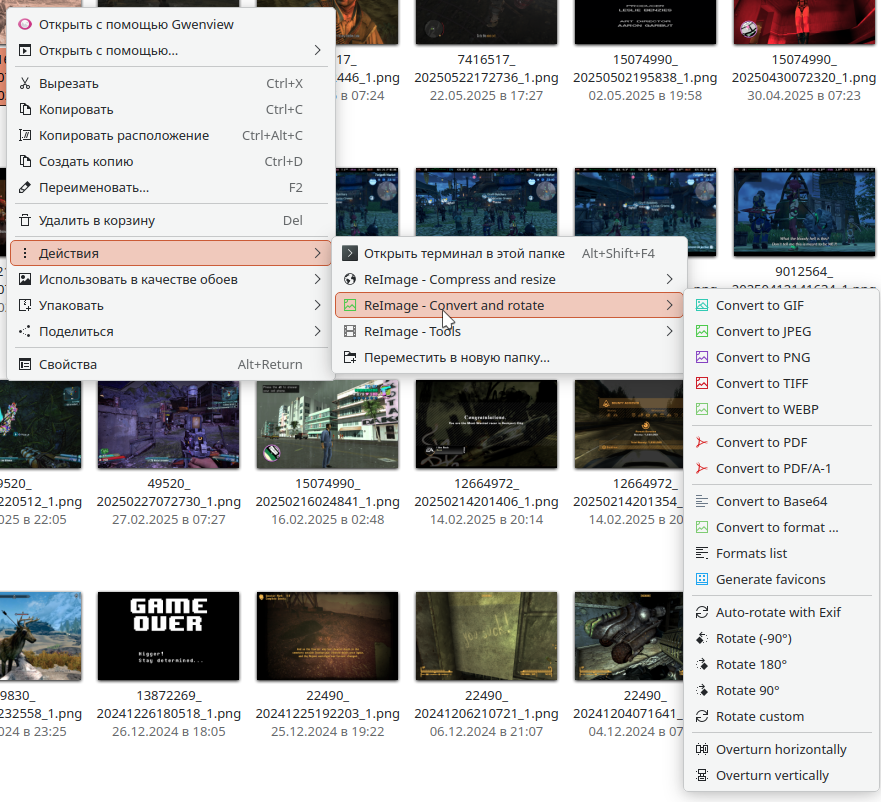Click the film icon beside ReImage - Tools
Image resolution: width=881 pixels, height=802 pixels.
pyautogui.click(x=350, y=332)
